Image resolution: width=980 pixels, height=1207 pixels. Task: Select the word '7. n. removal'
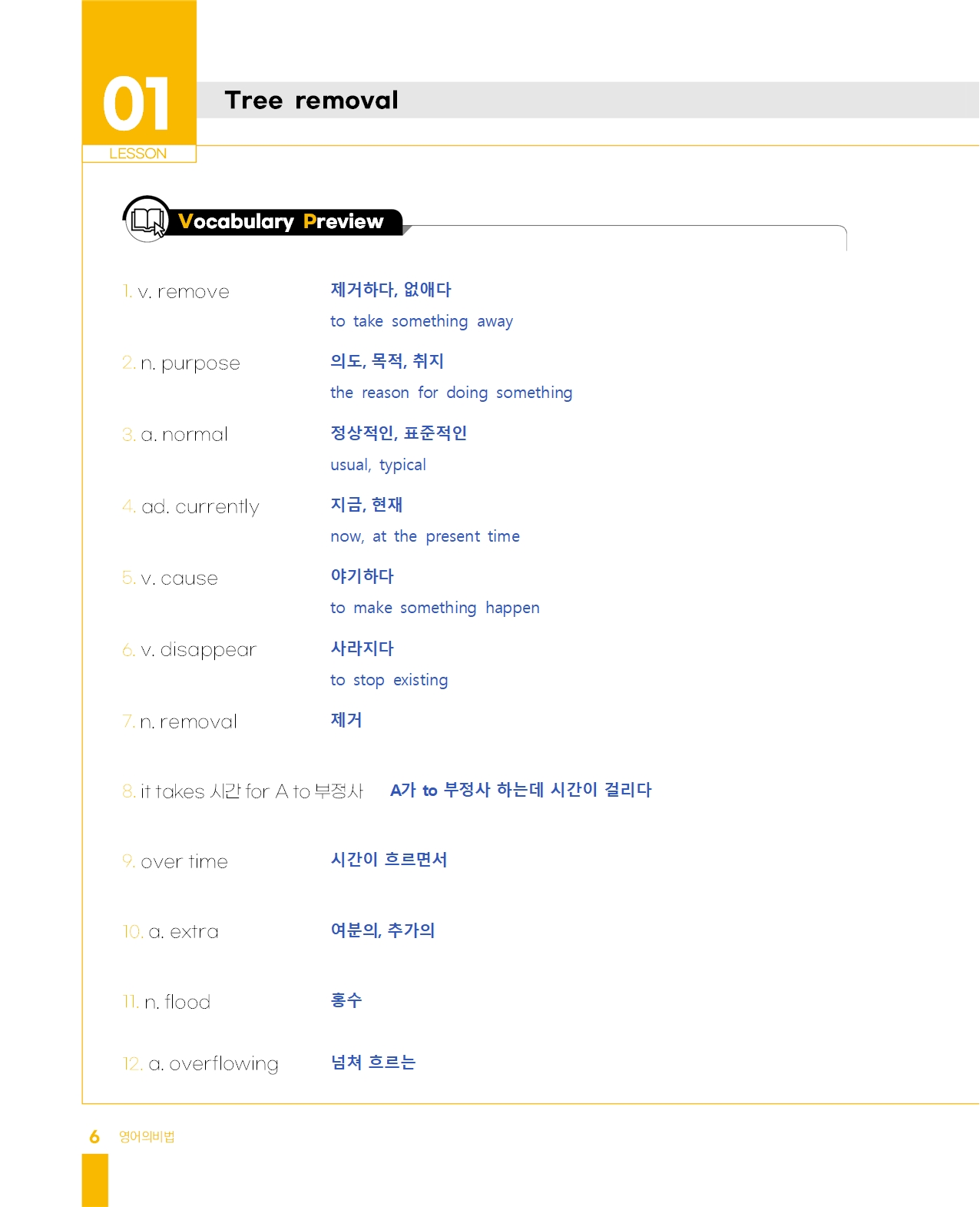click(180, 722)
